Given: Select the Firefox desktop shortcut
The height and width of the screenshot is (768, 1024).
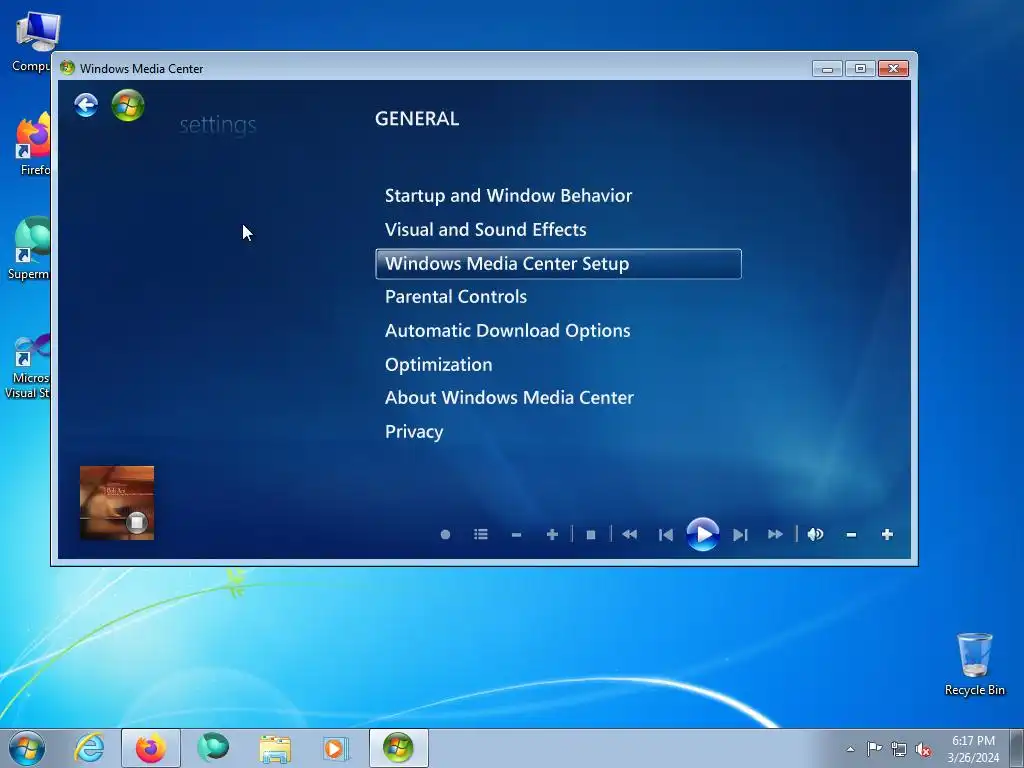Looking at the screenshot, I should [33, 144].
